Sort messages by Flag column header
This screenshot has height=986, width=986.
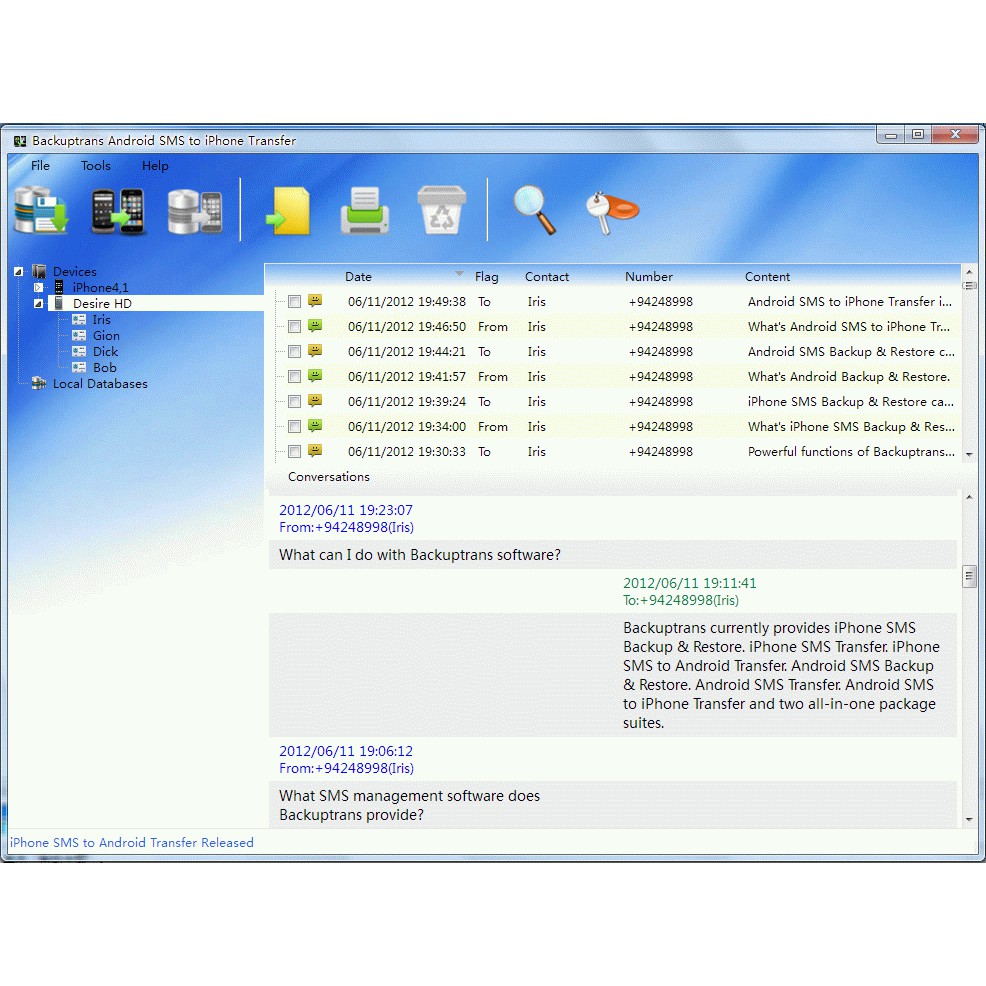tap(487, 277)
